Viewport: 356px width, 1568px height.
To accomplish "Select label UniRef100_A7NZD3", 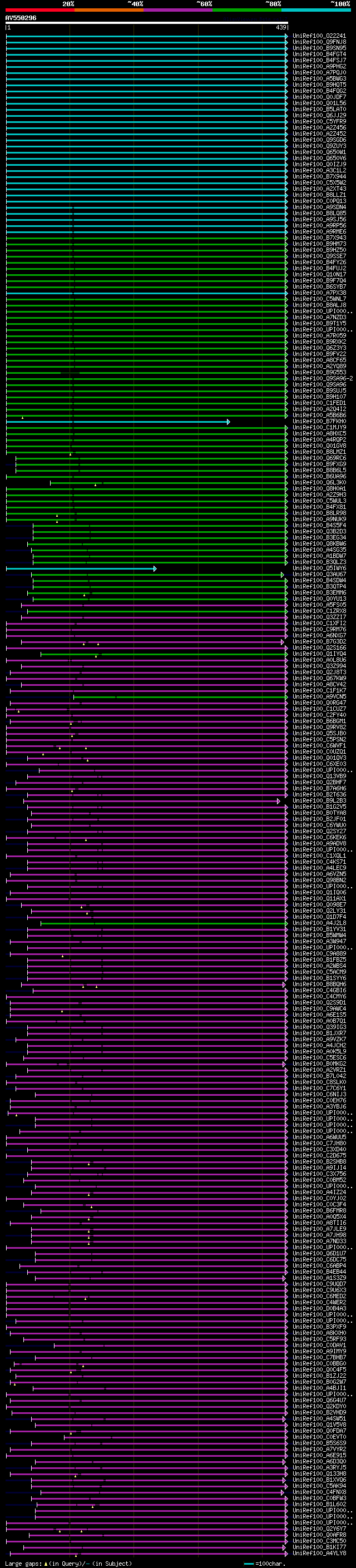I will pyautogui.click(x=319, y=317).
